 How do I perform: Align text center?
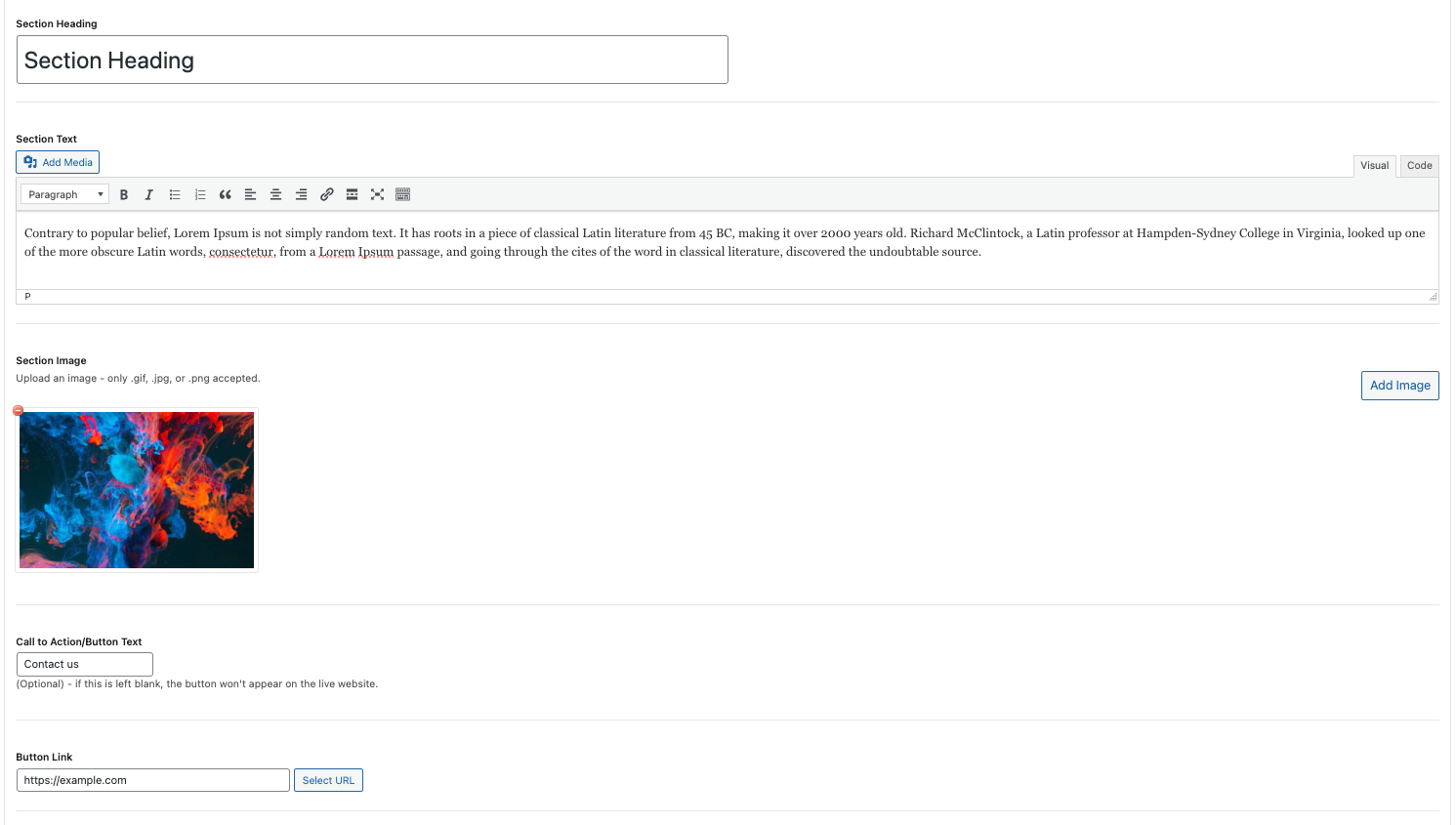[x=276, y=194]
